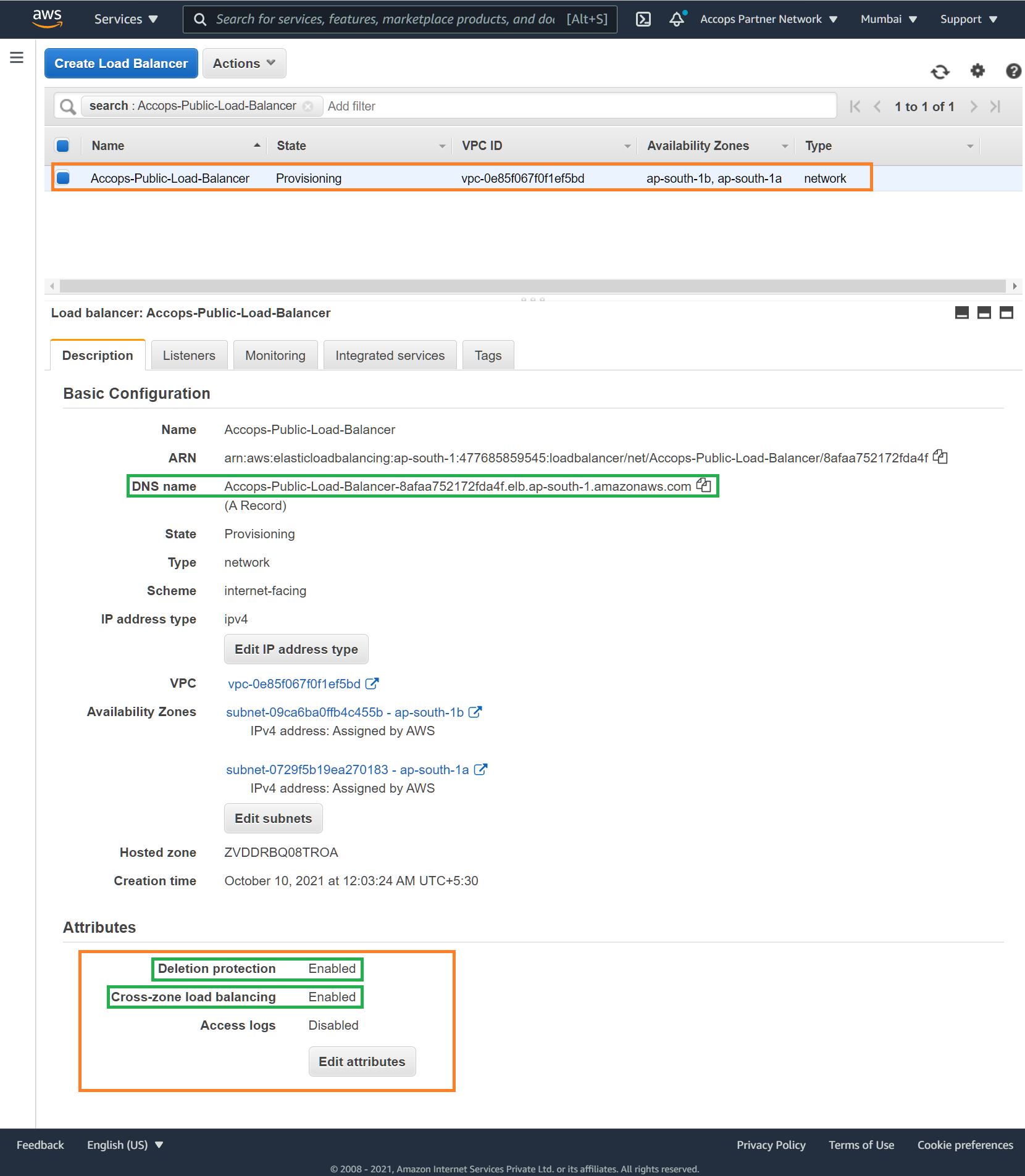This screenshot has height=1176, width=1025.
Task: Open table settings gear icon
Action: click(977, 71)
